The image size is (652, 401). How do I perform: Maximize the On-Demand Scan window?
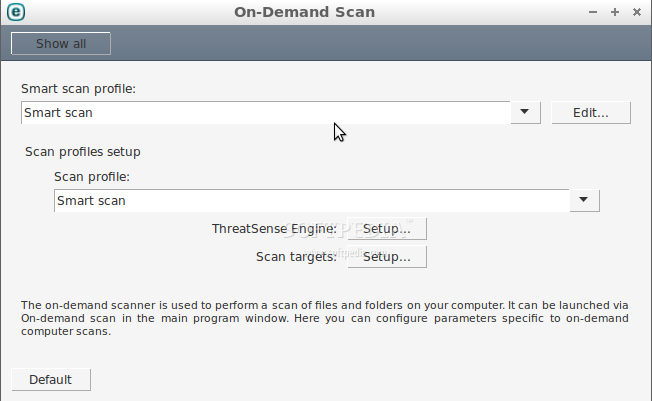(615, 12)
